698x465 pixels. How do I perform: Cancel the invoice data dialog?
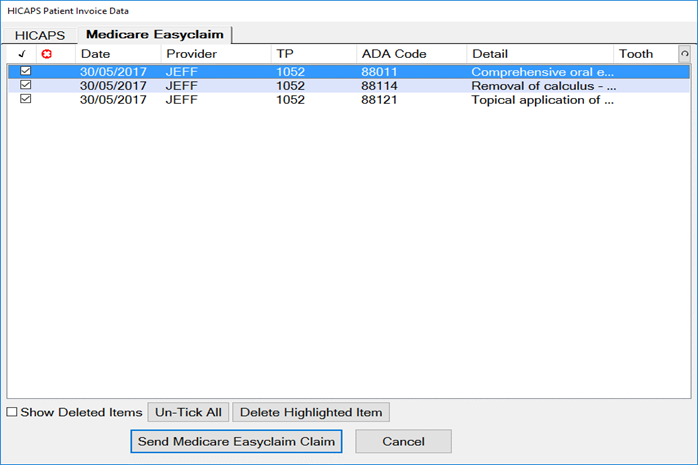(x=403, y=441)
